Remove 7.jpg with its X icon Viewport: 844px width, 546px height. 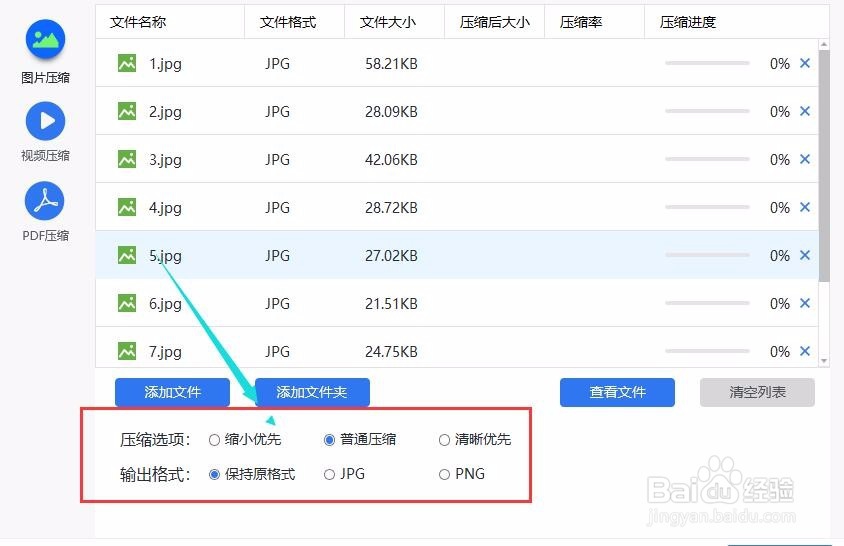click(805, 351)
